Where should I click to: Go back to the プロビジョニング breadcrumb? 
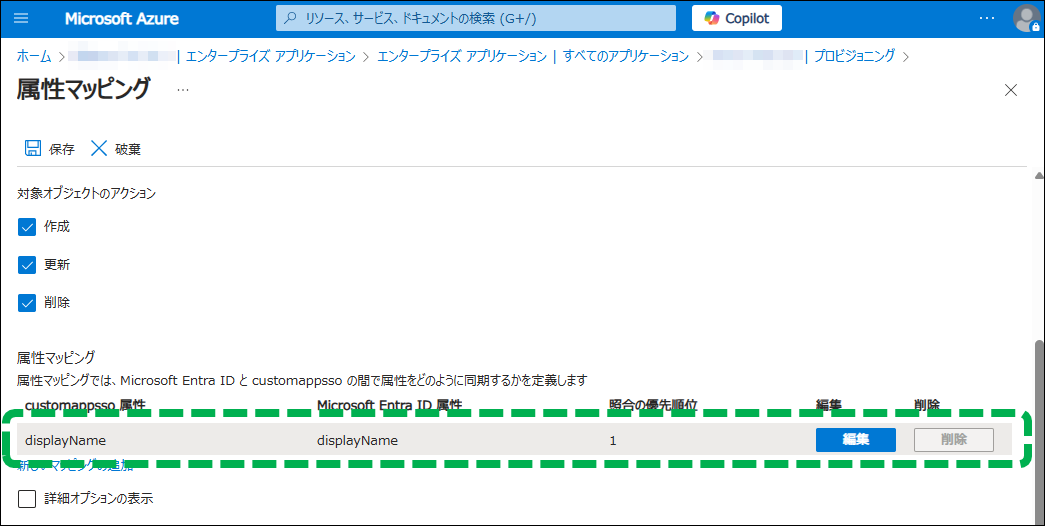tap(854, 56)
